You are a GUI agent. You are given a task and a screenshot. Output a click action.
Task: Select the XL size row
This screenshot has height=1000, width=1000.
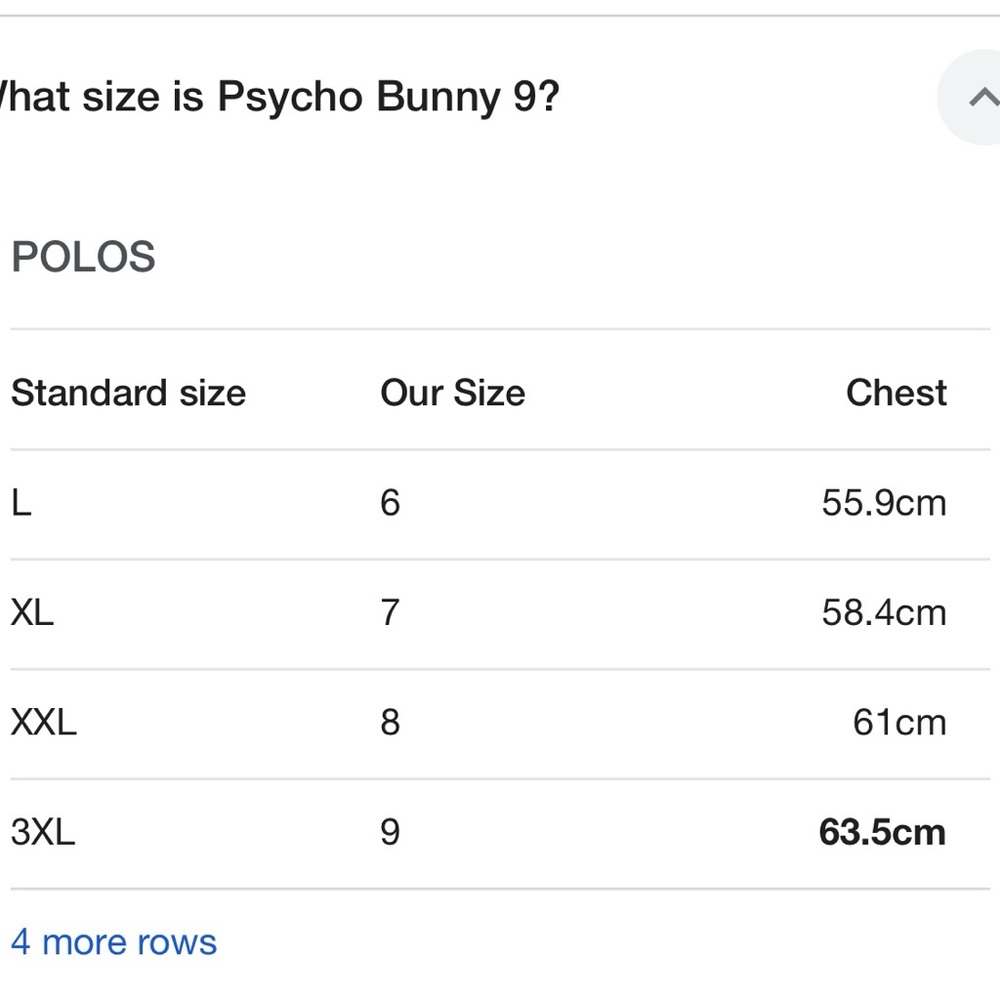(x=31, y=612)
